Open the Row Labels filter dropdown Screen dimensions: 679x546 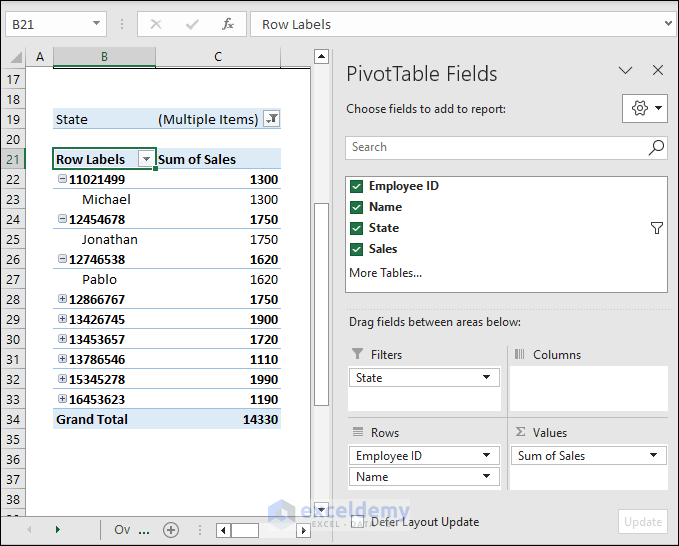[x=146, y=159]
